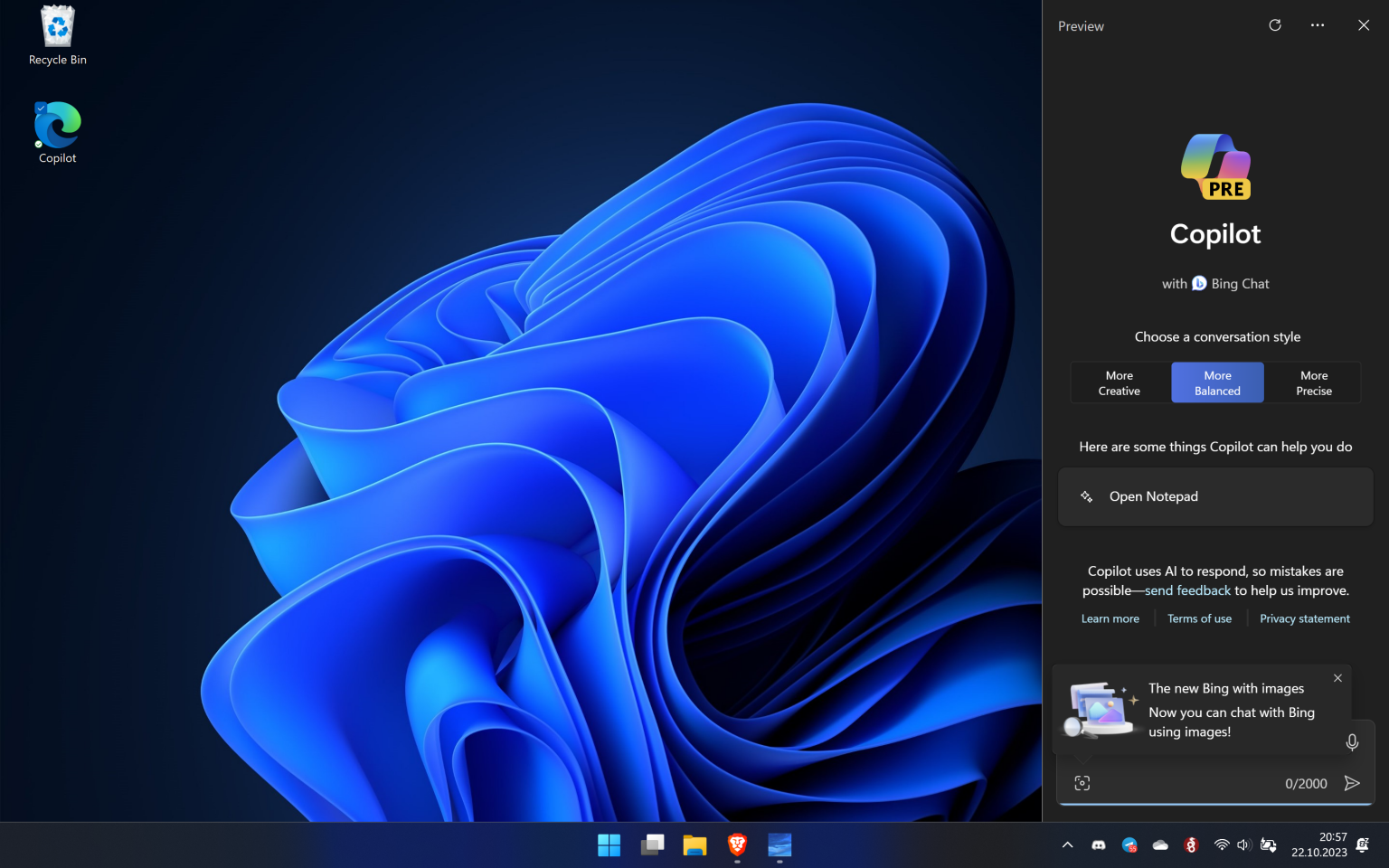Click the Choose a conversation style heading
This screenshot has height=868, width=1389.
point(1217,336)
